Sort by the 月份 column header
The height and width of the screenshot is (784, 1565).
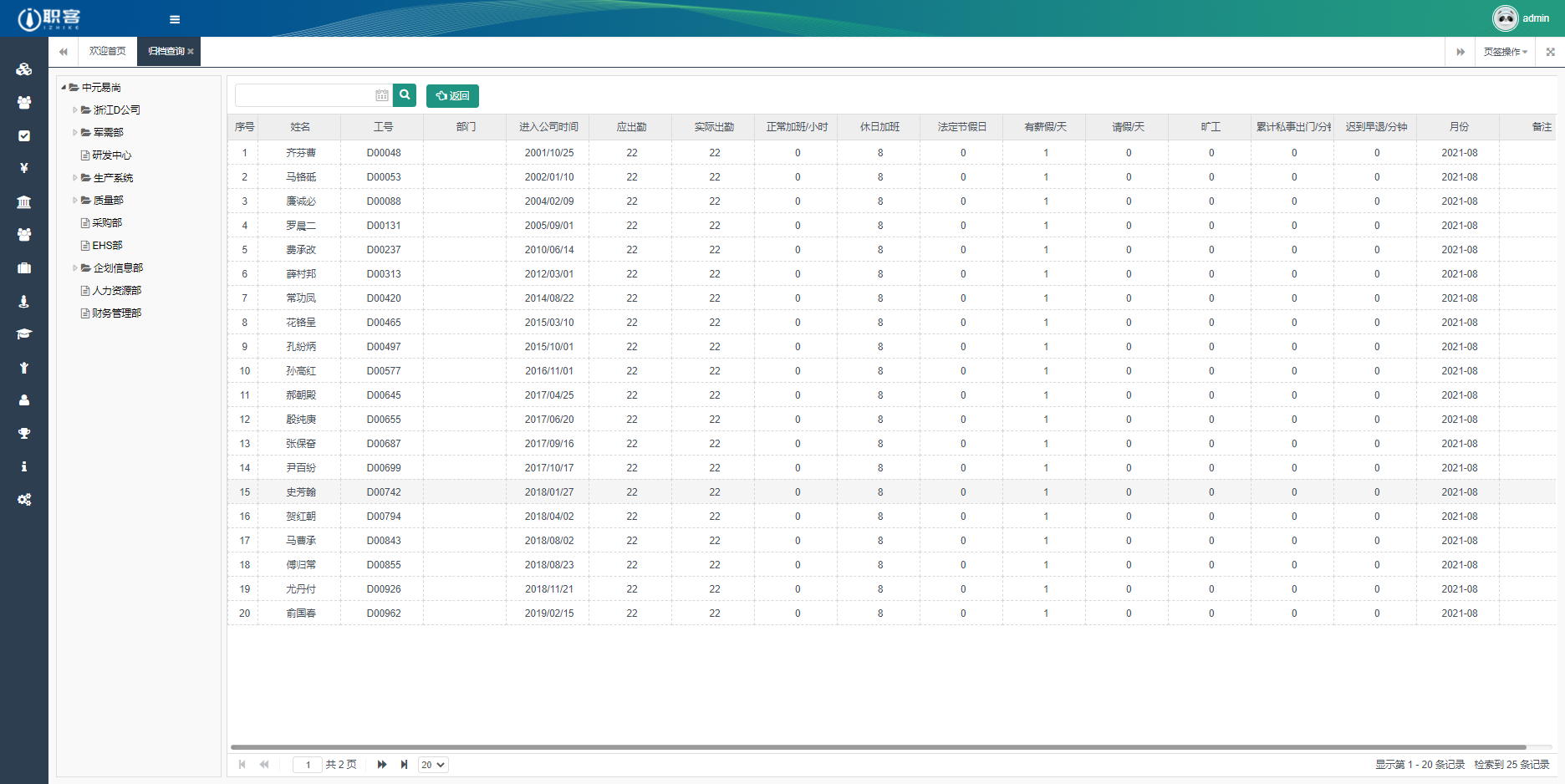coord(1460,127)
